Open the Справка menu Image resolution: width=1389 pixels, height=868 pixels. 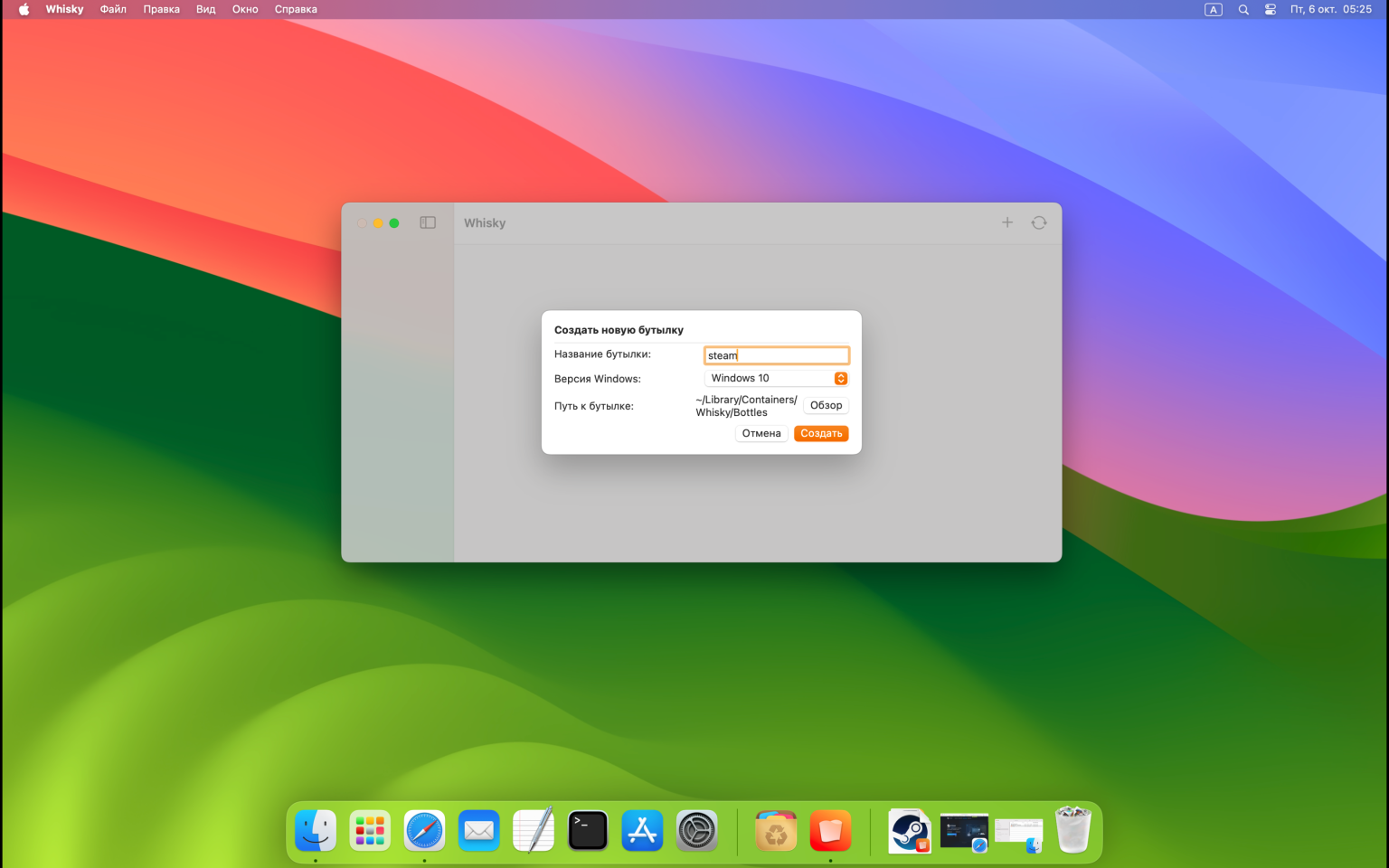click(296, 9)
